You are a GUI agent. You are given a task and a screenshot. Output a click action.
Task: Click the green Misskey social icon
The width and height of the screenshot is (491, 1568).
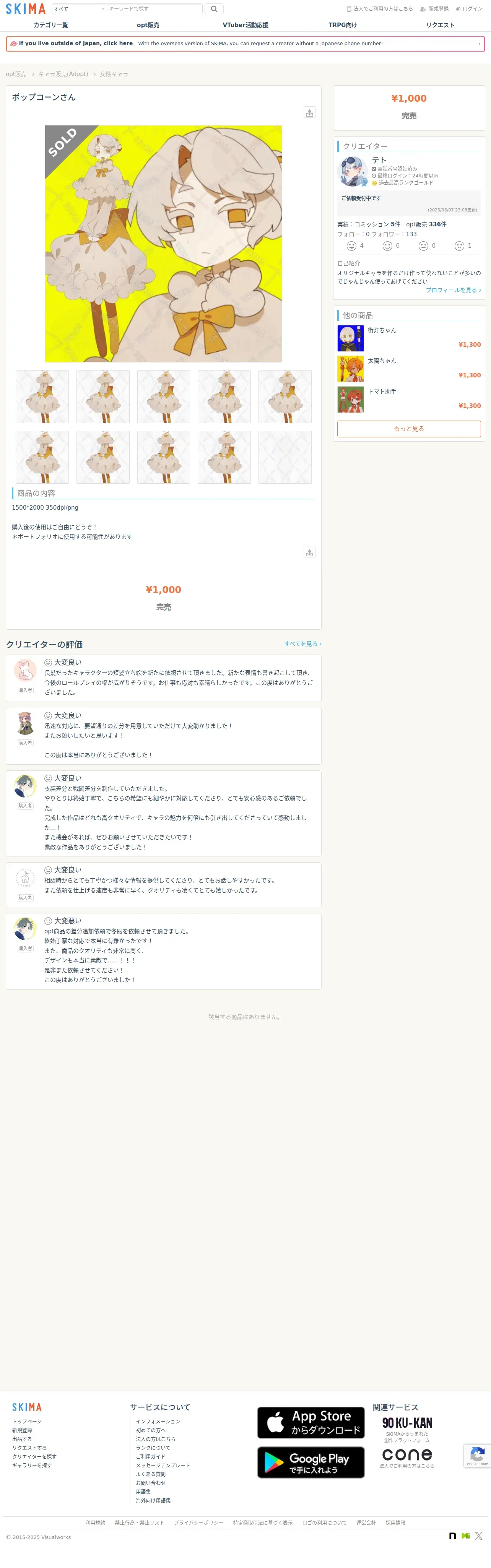[x=465, y=1536]
